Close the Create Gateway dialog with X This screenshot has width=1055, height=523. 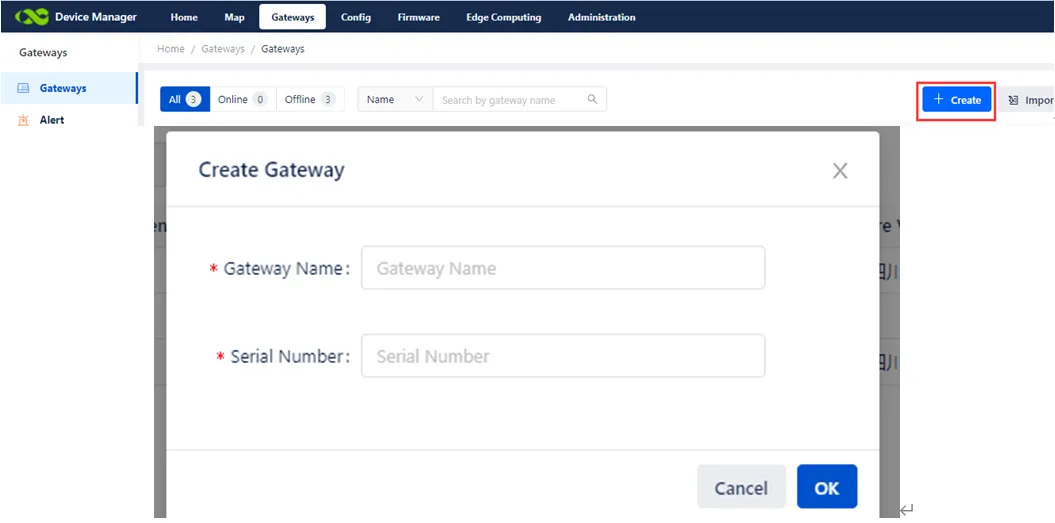840,171
